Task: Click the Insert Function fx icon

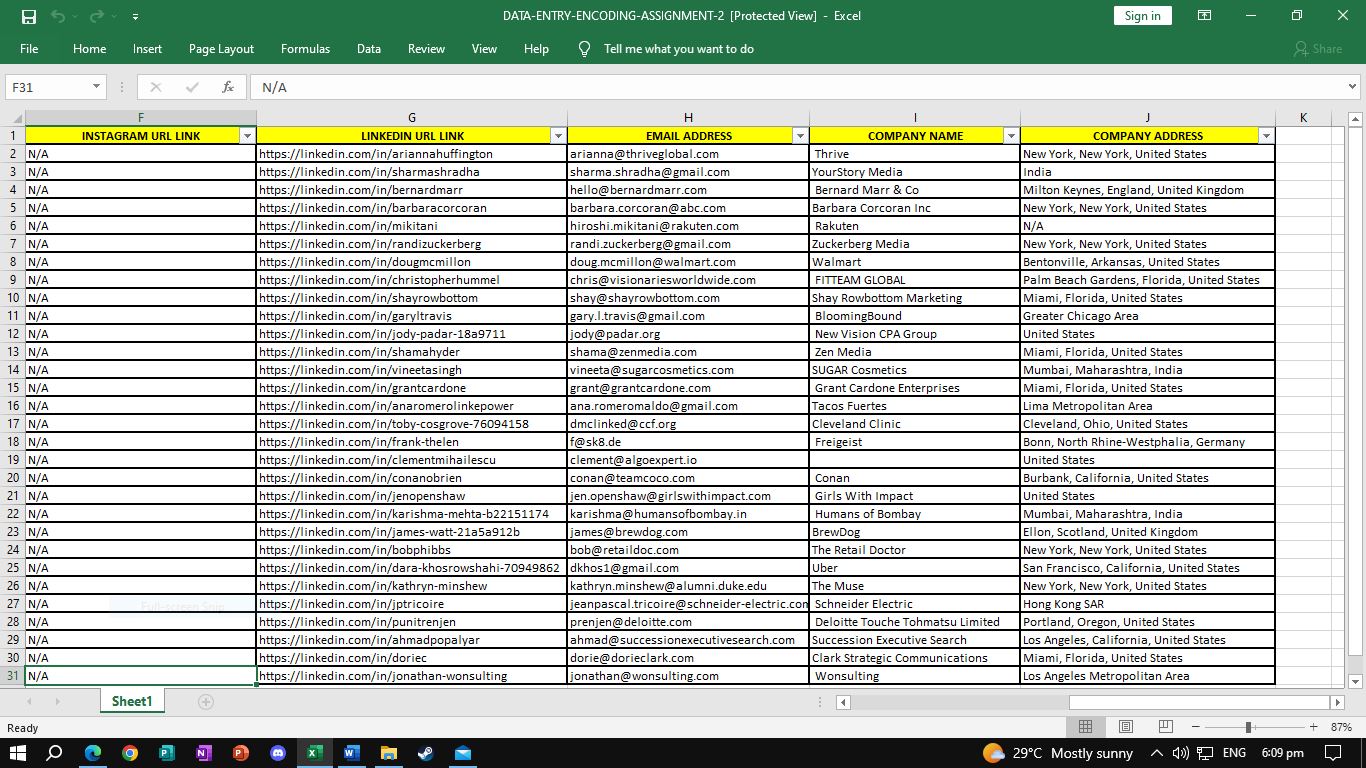Action: pyautogui.click(x=228, y=87)
